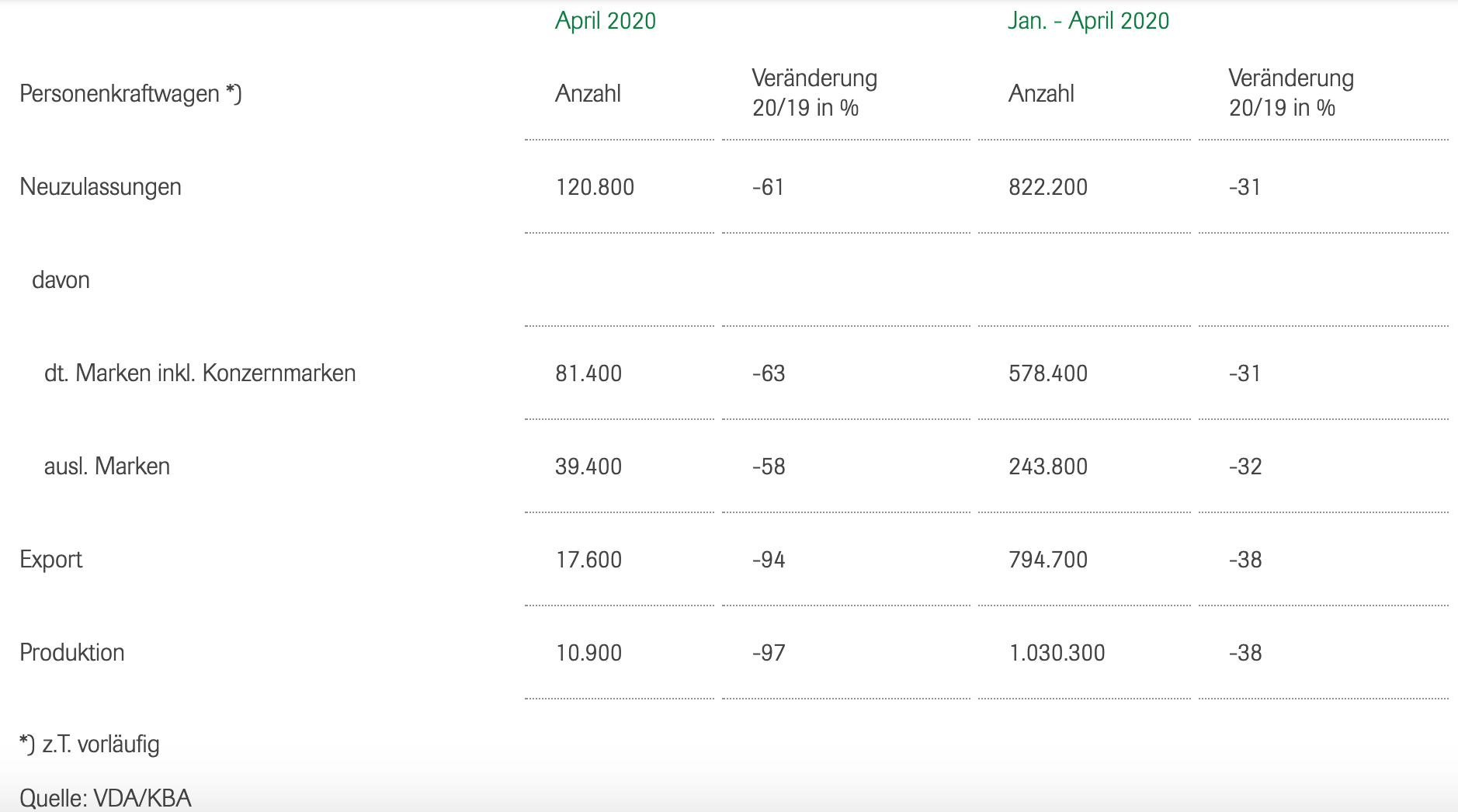Select the 822.200 cell
The image size is (1458, 812).
point(1048,187)
